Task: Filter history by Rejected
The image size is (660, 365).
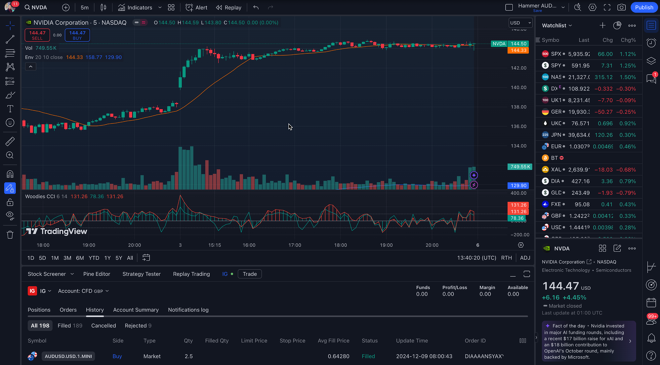Action: pos(138,326)
